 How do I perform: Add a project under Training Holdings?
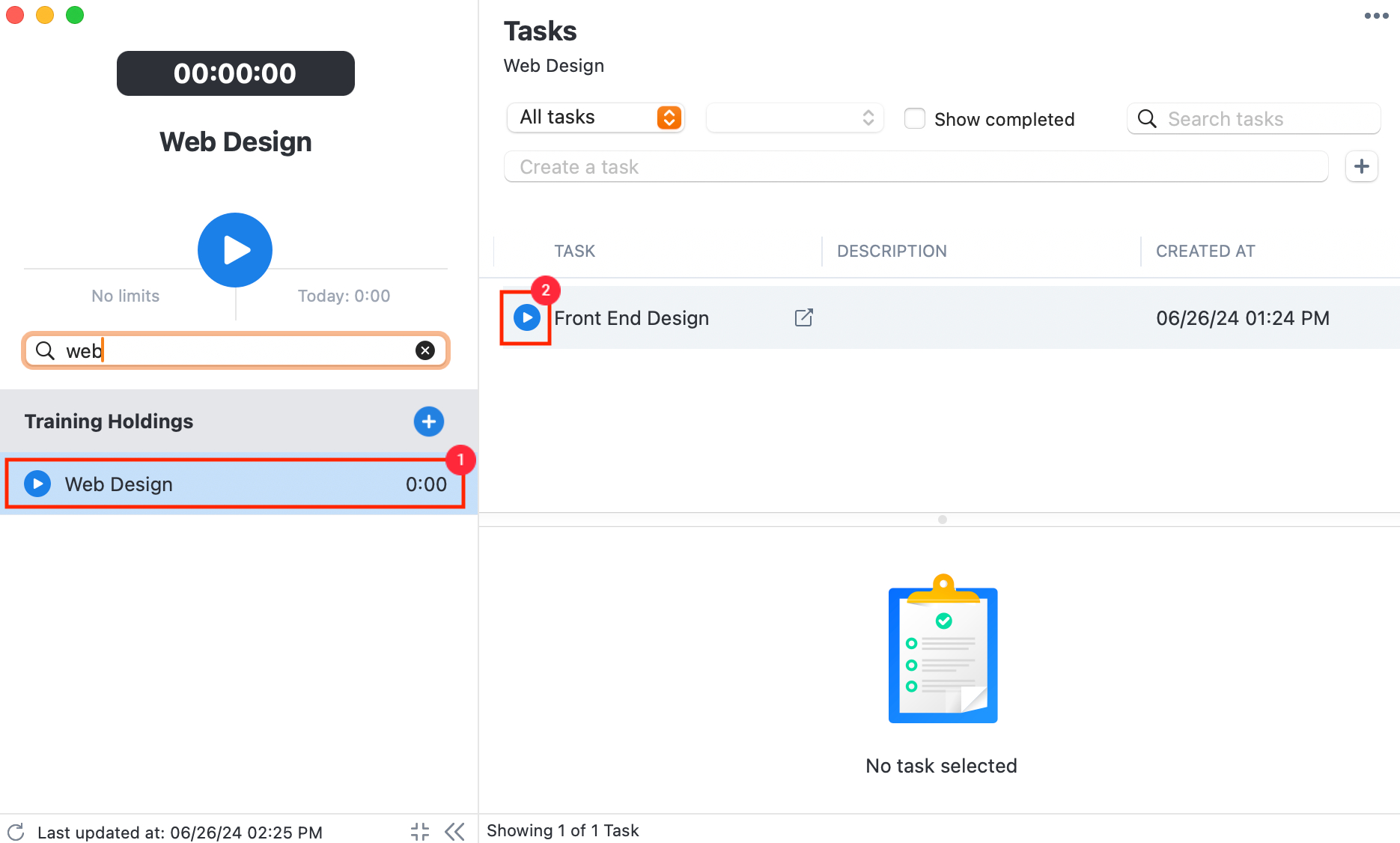pos(428,421)
